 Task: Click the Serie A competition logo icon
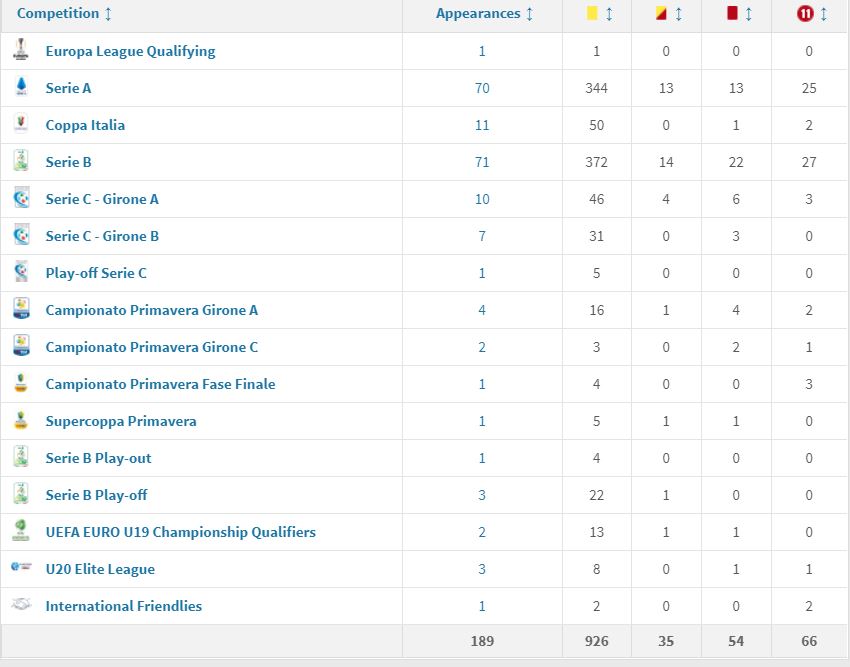(21, 88)
